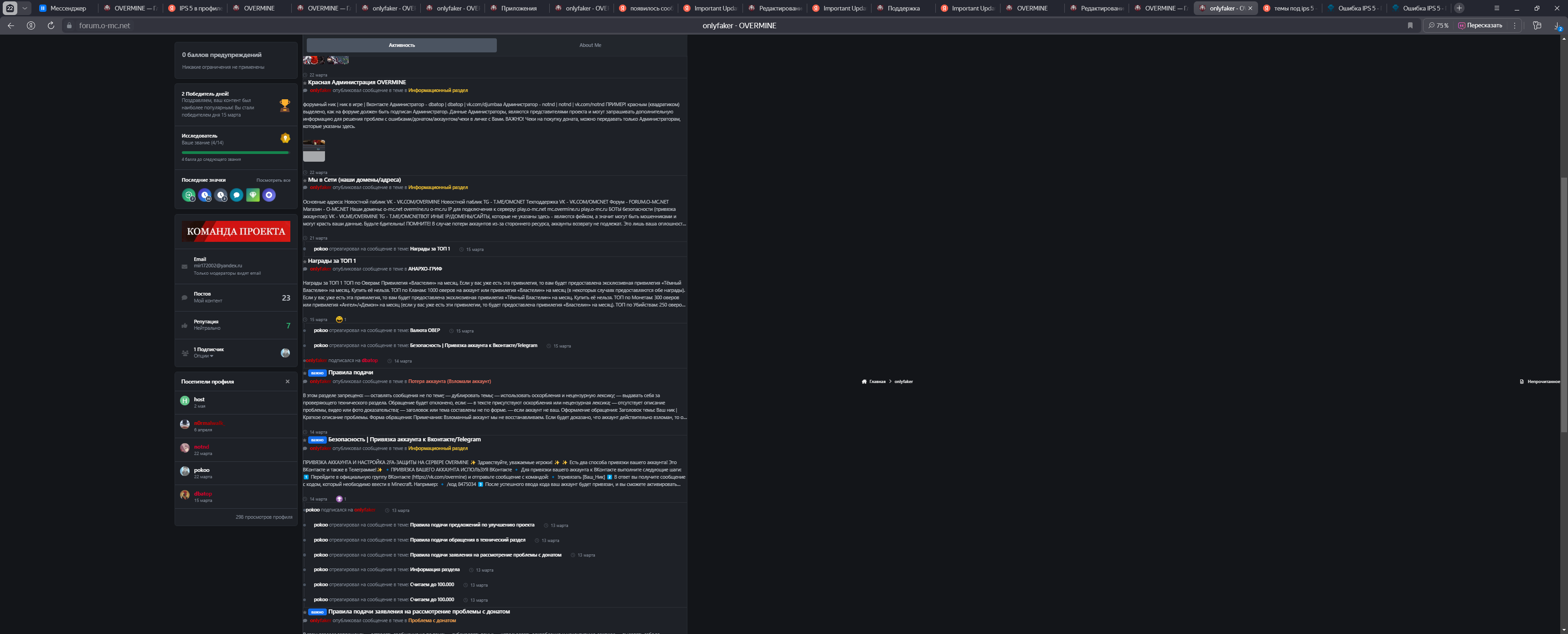
Task: Open the downloads icon with badge 2
Action: pos(1557,26)
